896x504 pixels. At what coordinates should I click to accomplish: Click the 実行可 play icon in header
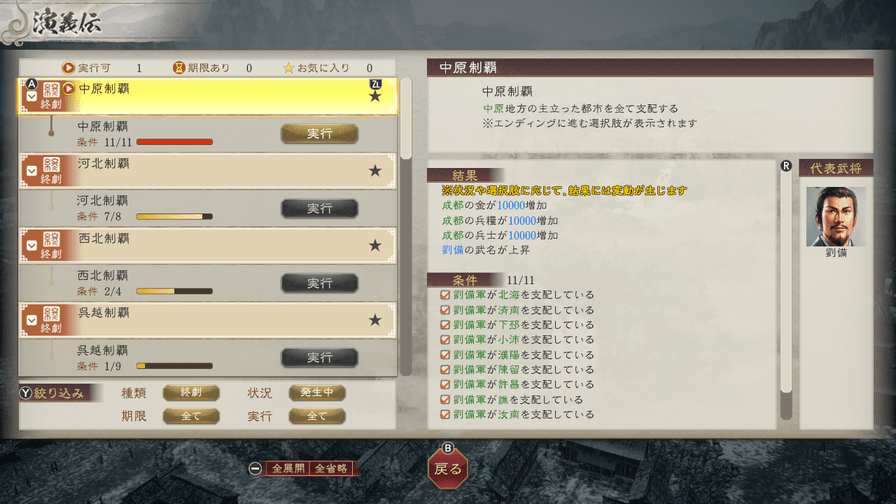tap(69, 68)
